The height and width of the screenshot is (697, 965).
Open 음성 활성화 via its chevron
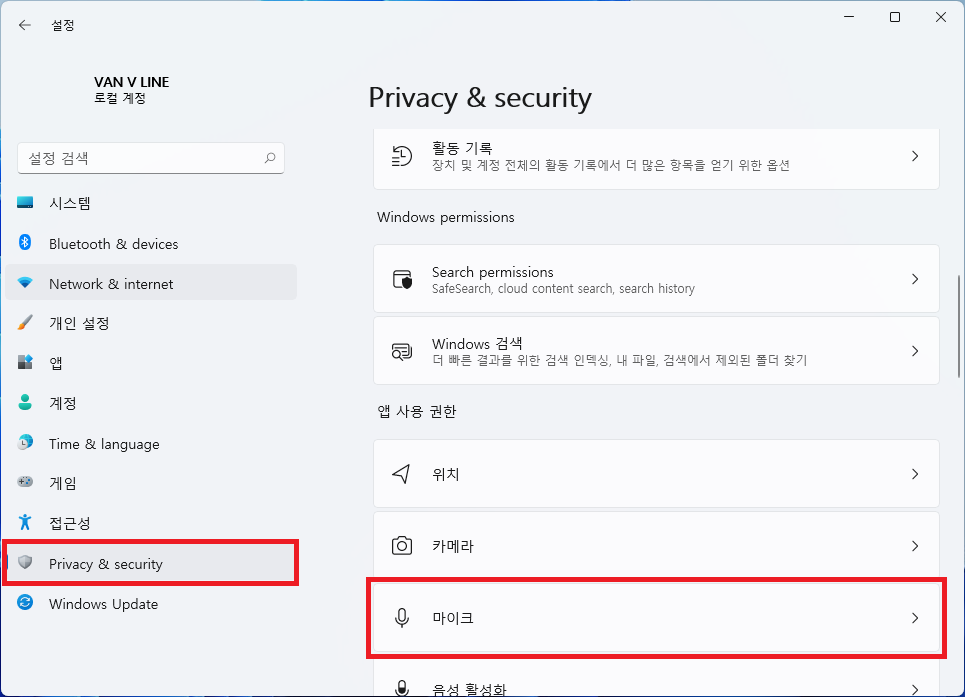point(915,690)
